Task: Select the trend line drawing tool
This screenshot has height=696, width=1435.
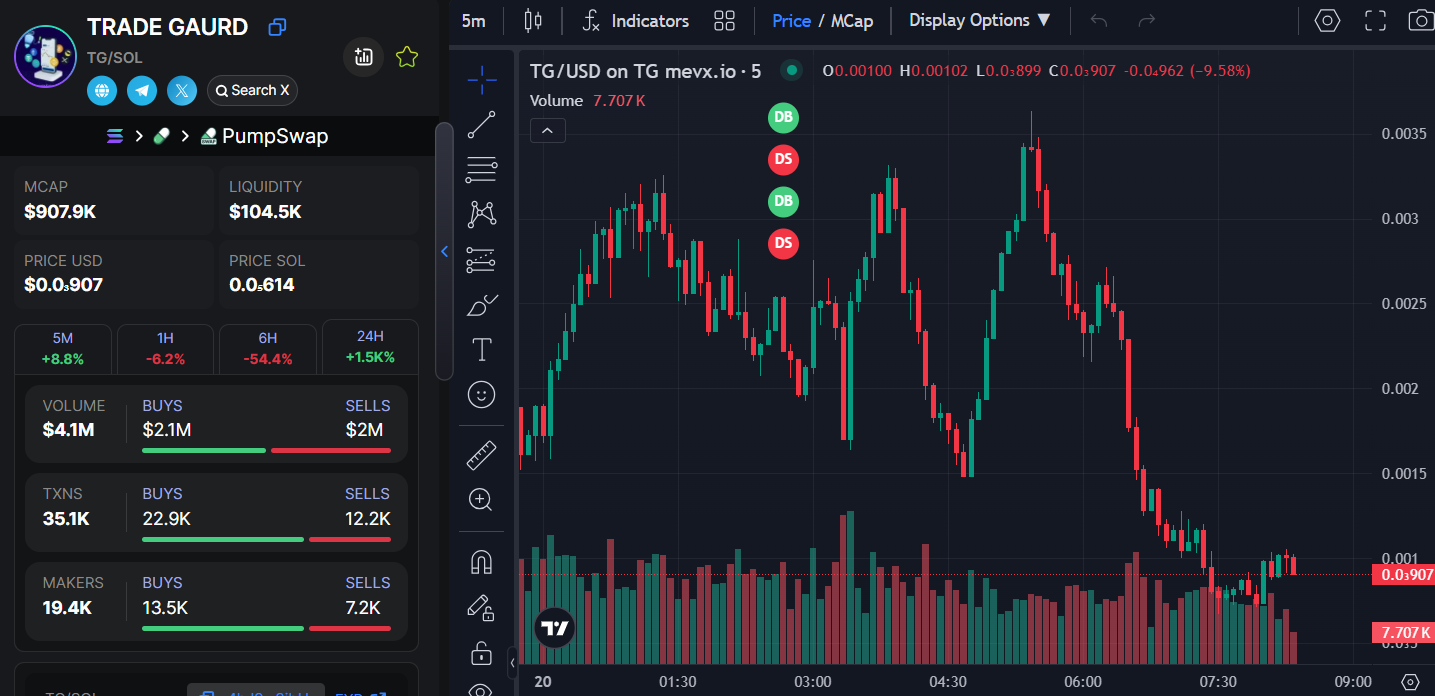Action: point(481,124)
